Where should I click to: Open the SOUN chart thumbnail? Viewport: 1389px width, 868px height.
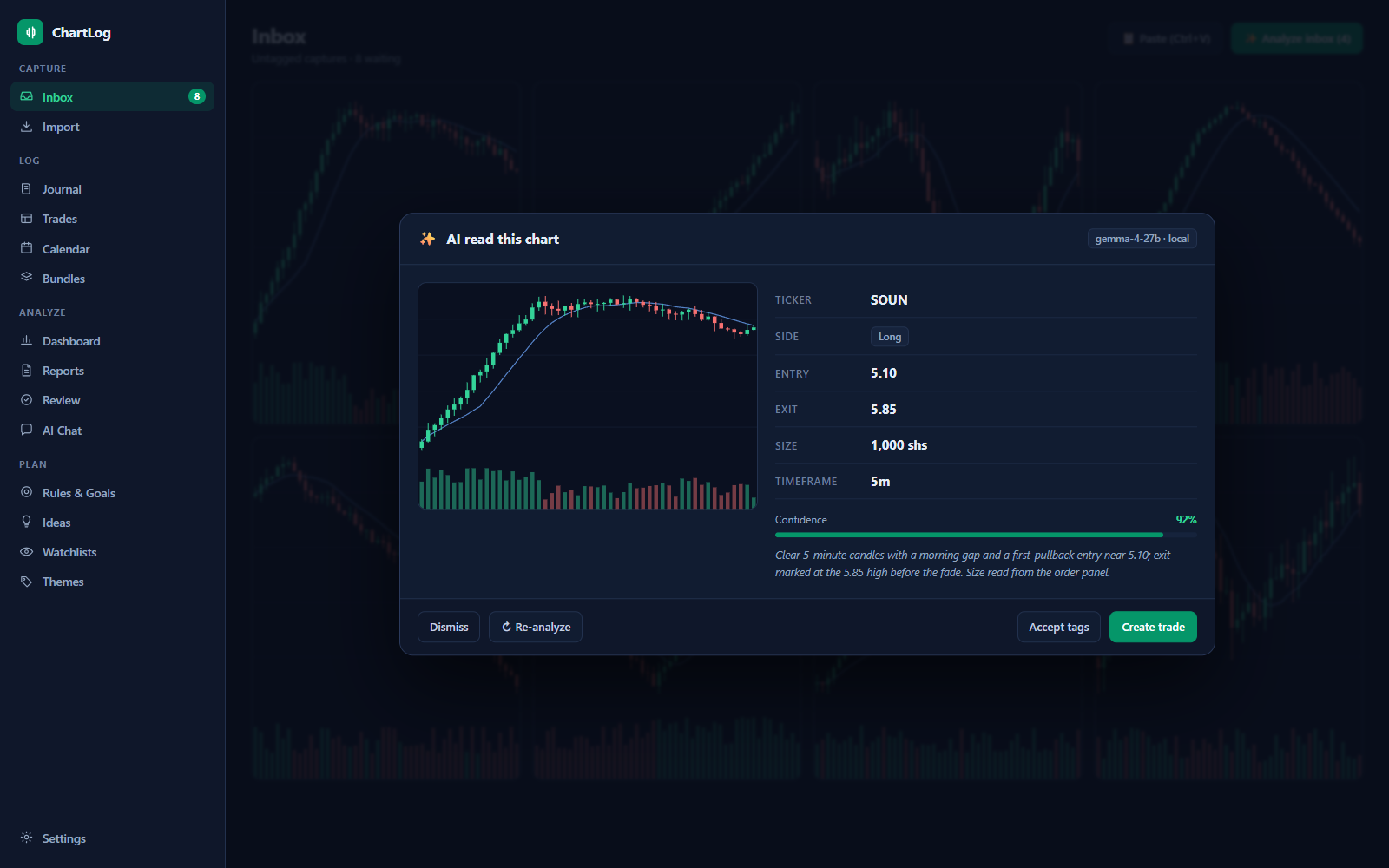click(588, 396)
